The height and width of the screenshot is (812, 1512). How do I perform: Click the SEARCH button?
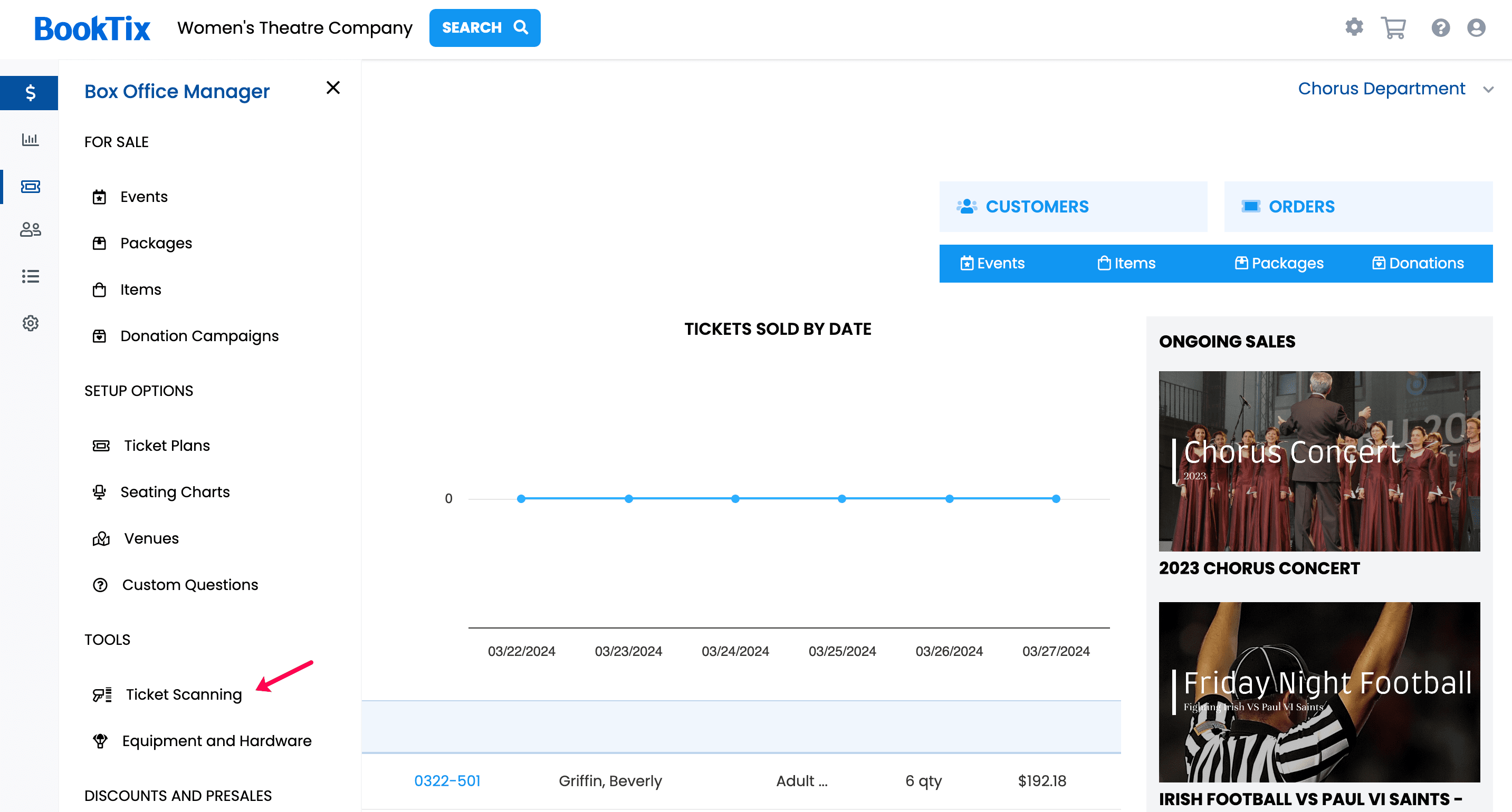click(x=485, y=27)
